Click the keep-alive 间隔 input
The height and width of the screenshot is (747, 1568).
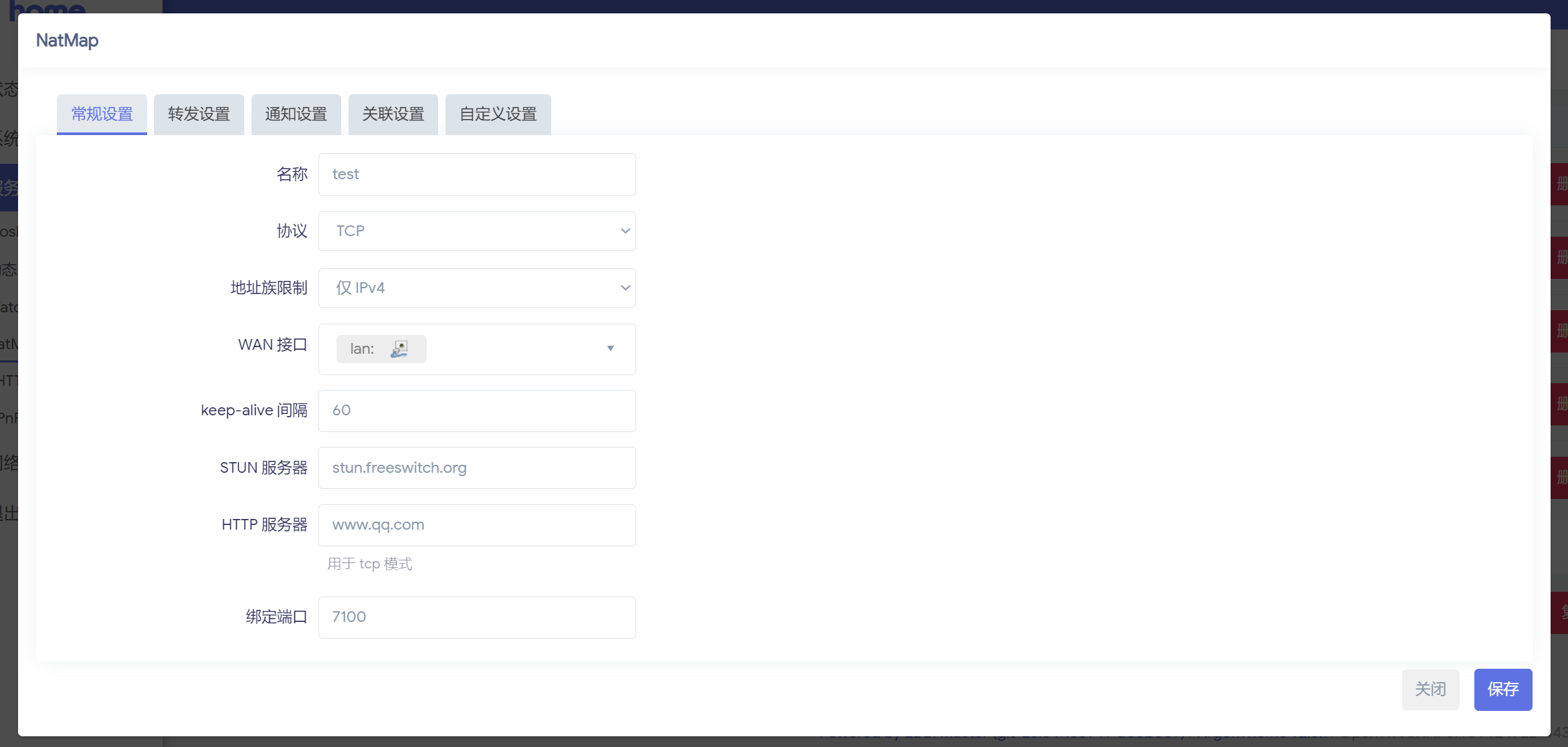pos(476,411)
